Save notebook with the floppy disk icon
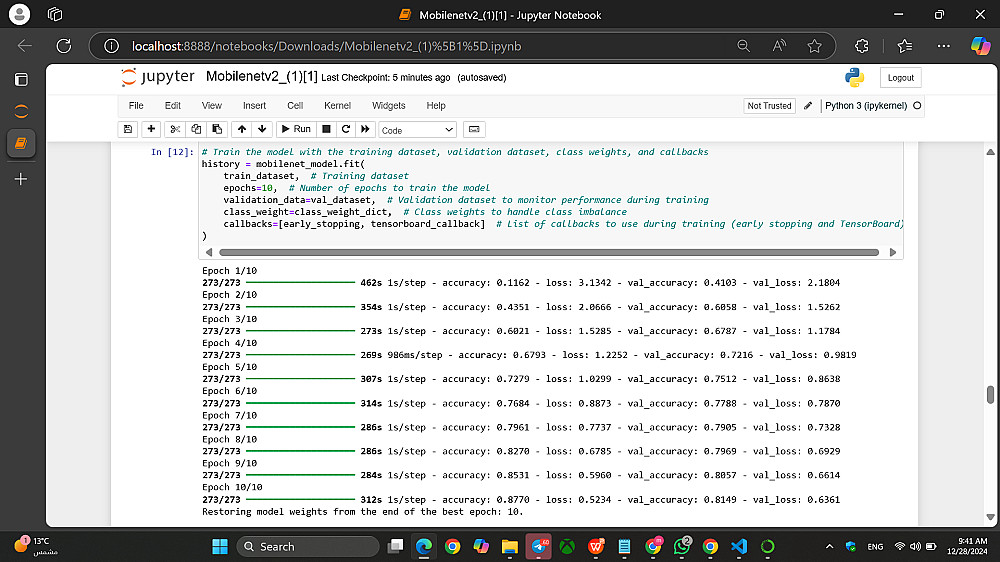This screenshot has width=1000, height=562. pos(127,129)
